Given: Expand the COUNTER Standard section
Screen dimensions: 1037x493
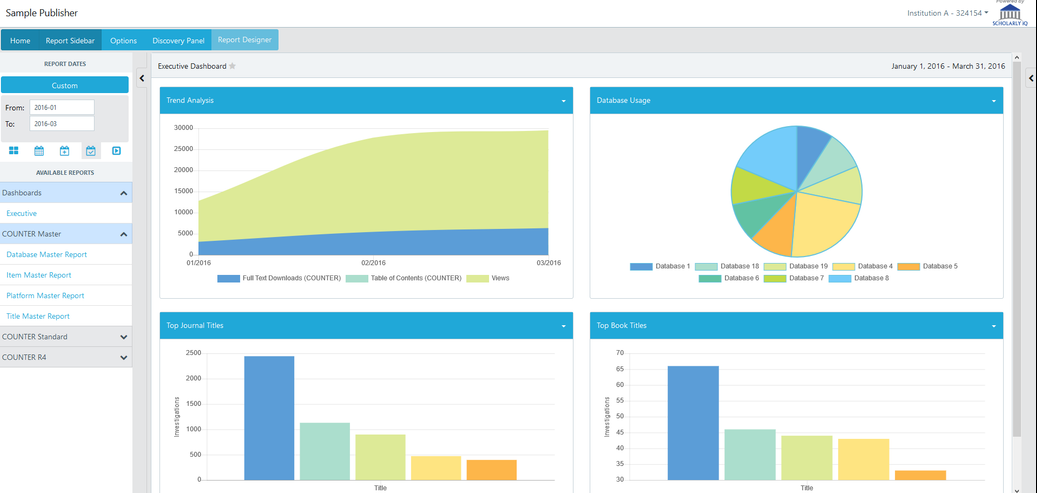Looking at the screenshot, I should click(66, 337).
